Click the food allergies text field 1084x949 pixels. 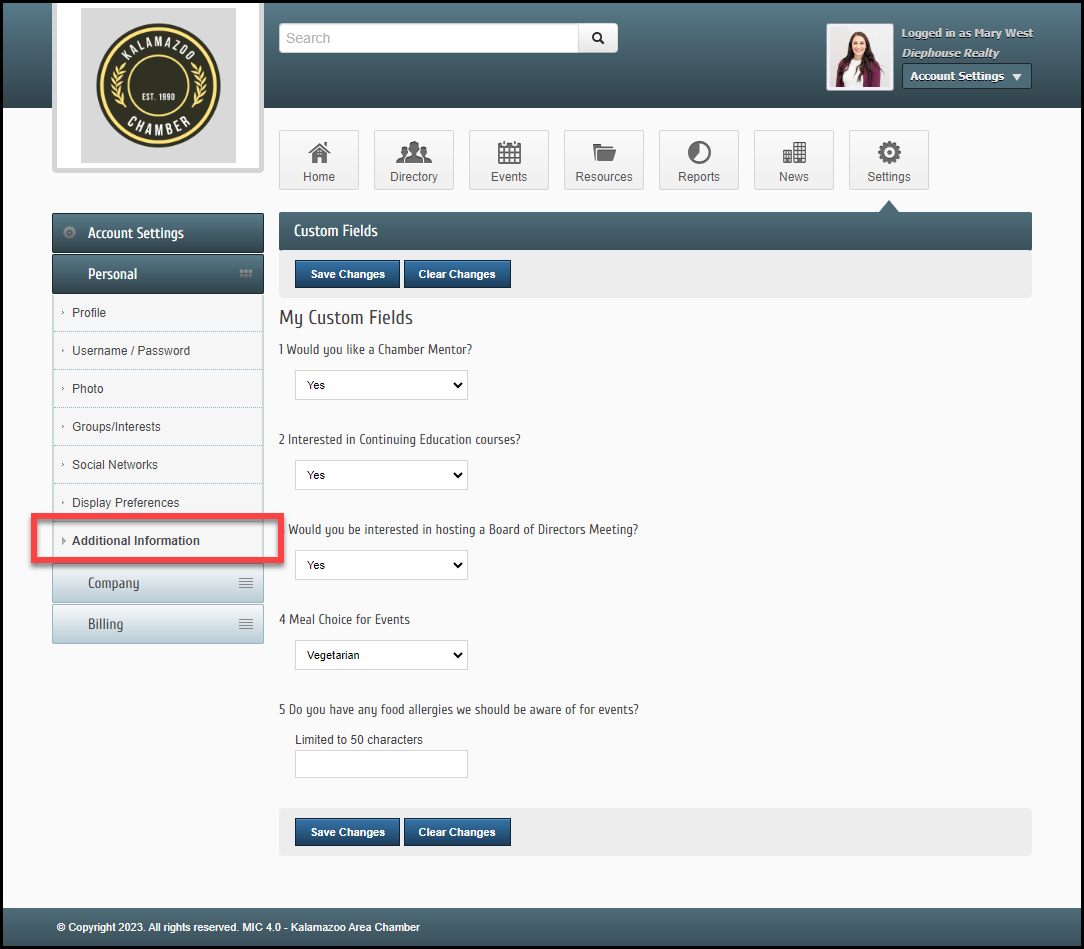[381, 764]
